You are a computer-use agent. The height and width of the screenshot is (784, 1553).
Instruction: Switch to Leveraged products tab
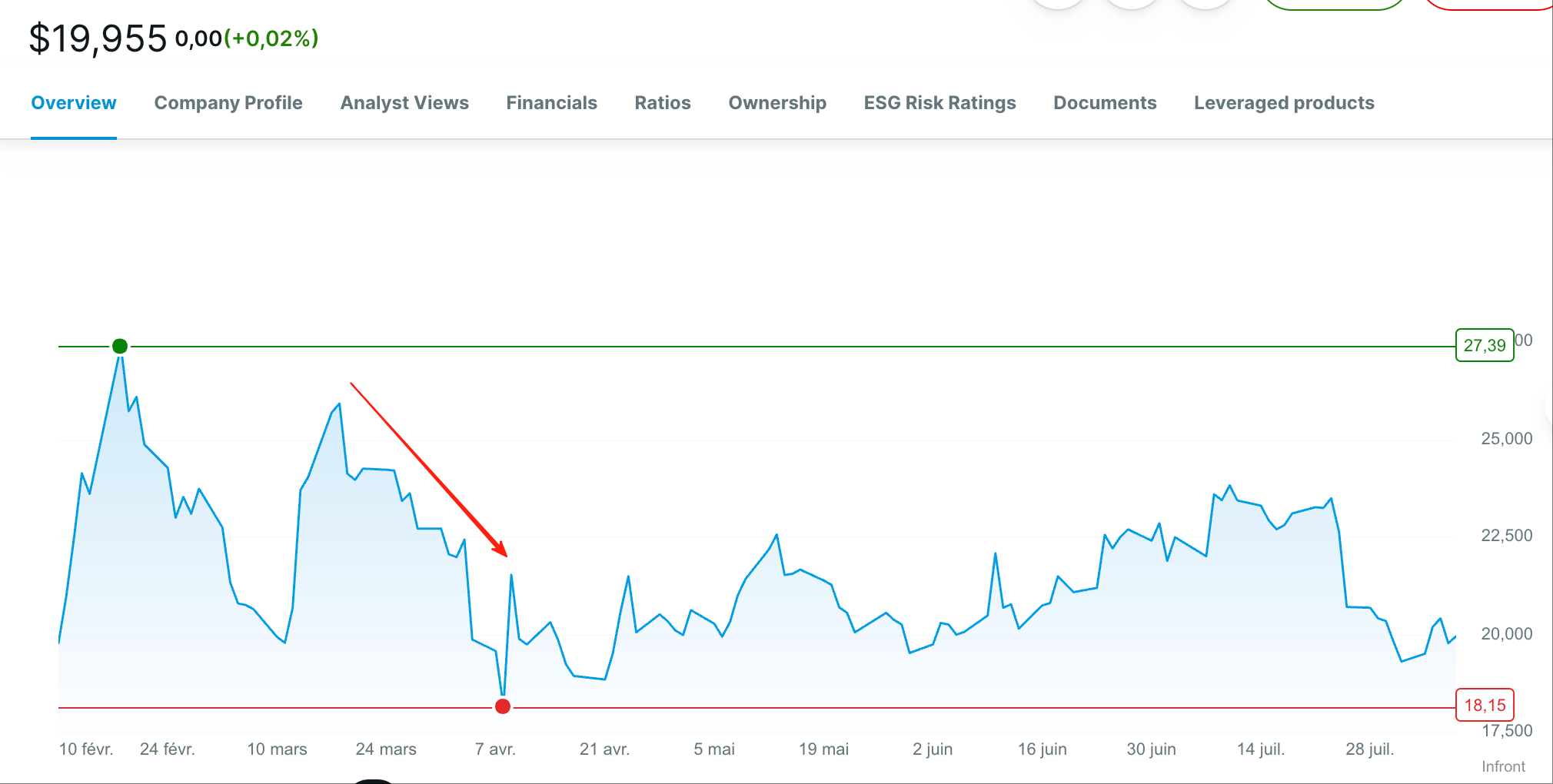point(1284,103)
